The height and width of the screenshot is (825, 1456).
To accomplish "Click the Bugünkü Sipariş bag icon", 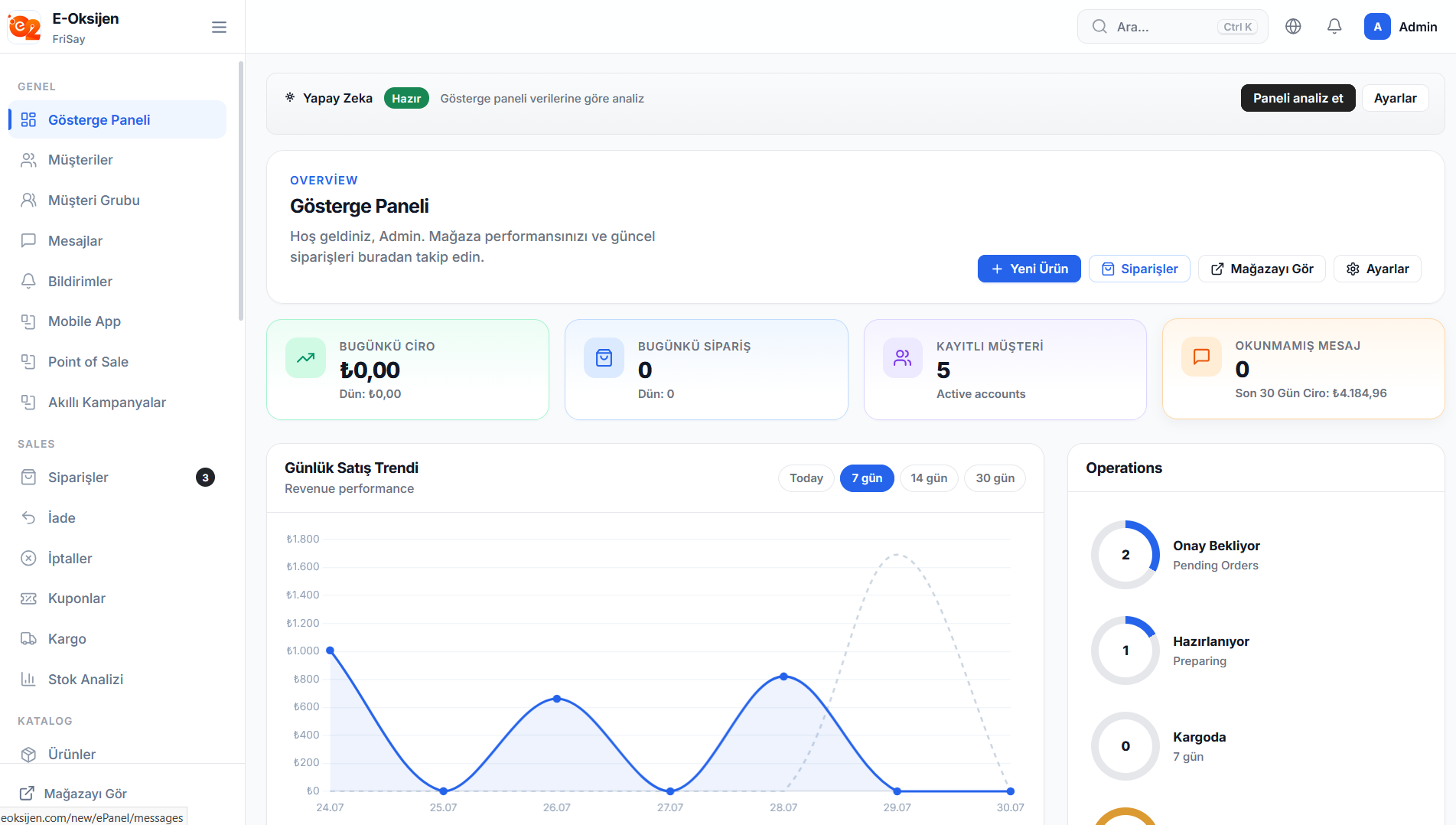I will pos(604,357).
